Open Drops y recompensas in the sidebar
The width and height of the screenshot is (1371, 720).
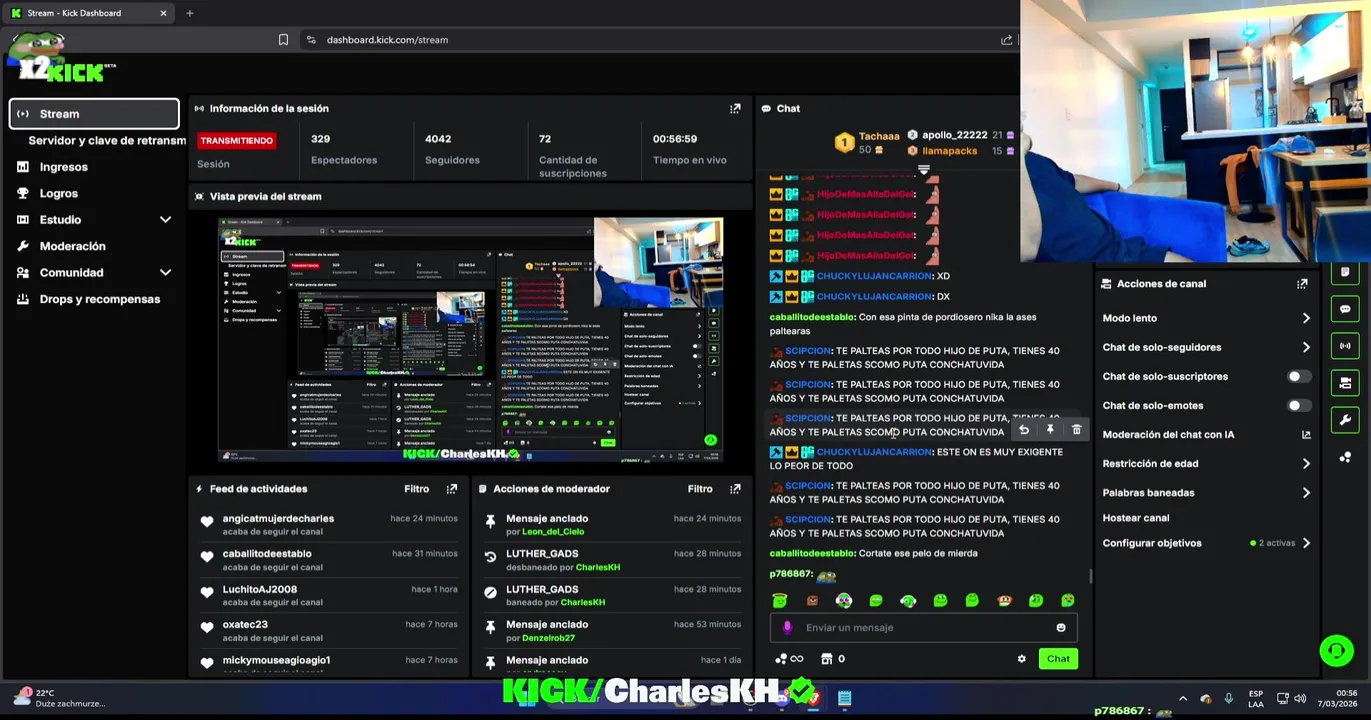[100, 299]
